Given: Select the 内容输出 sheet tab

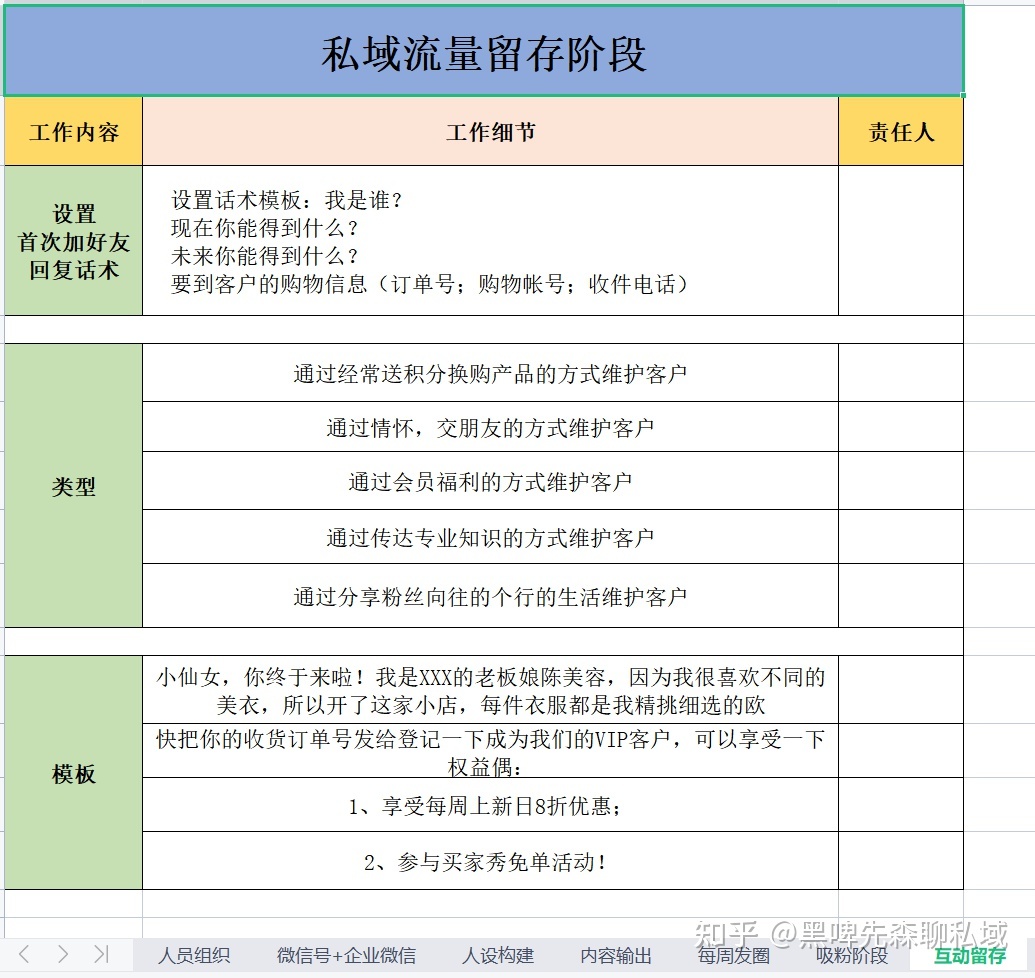Looking at the screenshot, I should [x=616, y=955].
